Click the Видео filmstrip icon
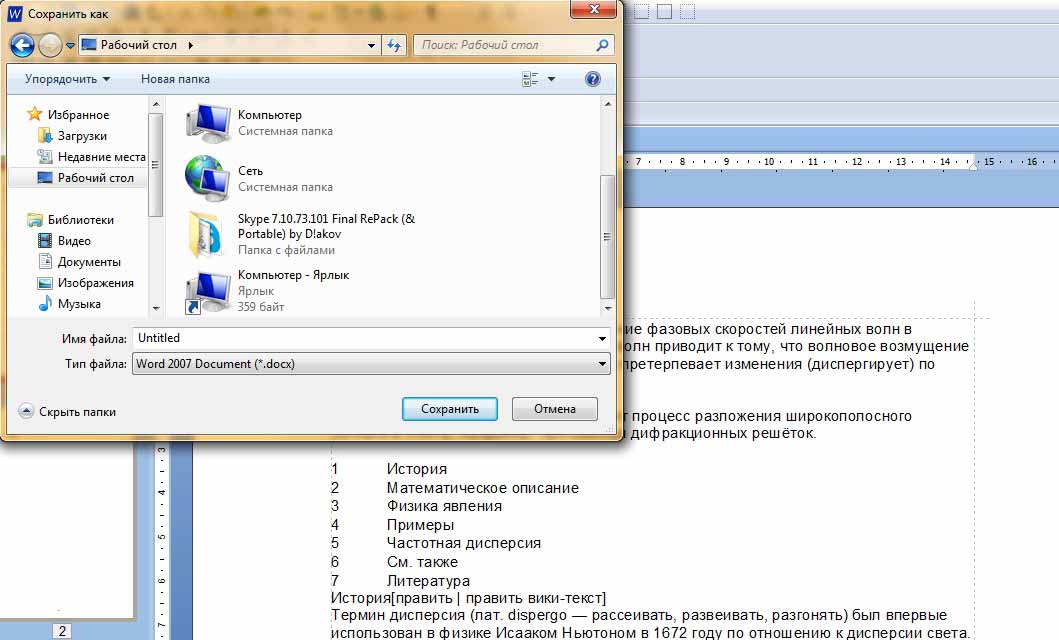Screen dimensions: 1059x640 click(45, 240)
